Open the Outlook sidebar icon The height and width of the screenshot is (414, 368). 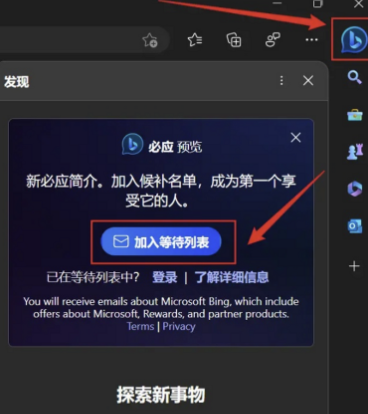click(355, 226)
